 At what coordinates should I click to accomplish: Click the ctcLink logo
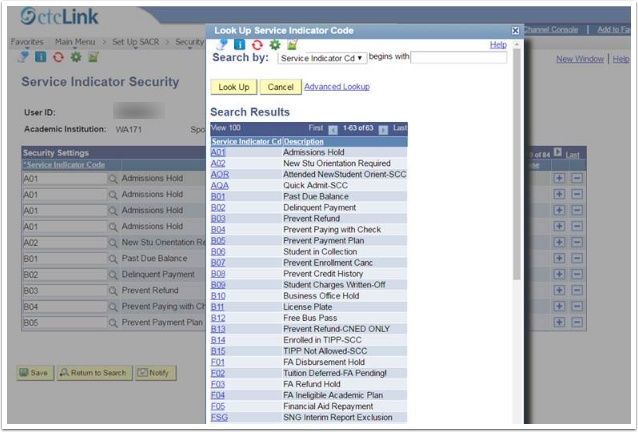tap(59, 16)
